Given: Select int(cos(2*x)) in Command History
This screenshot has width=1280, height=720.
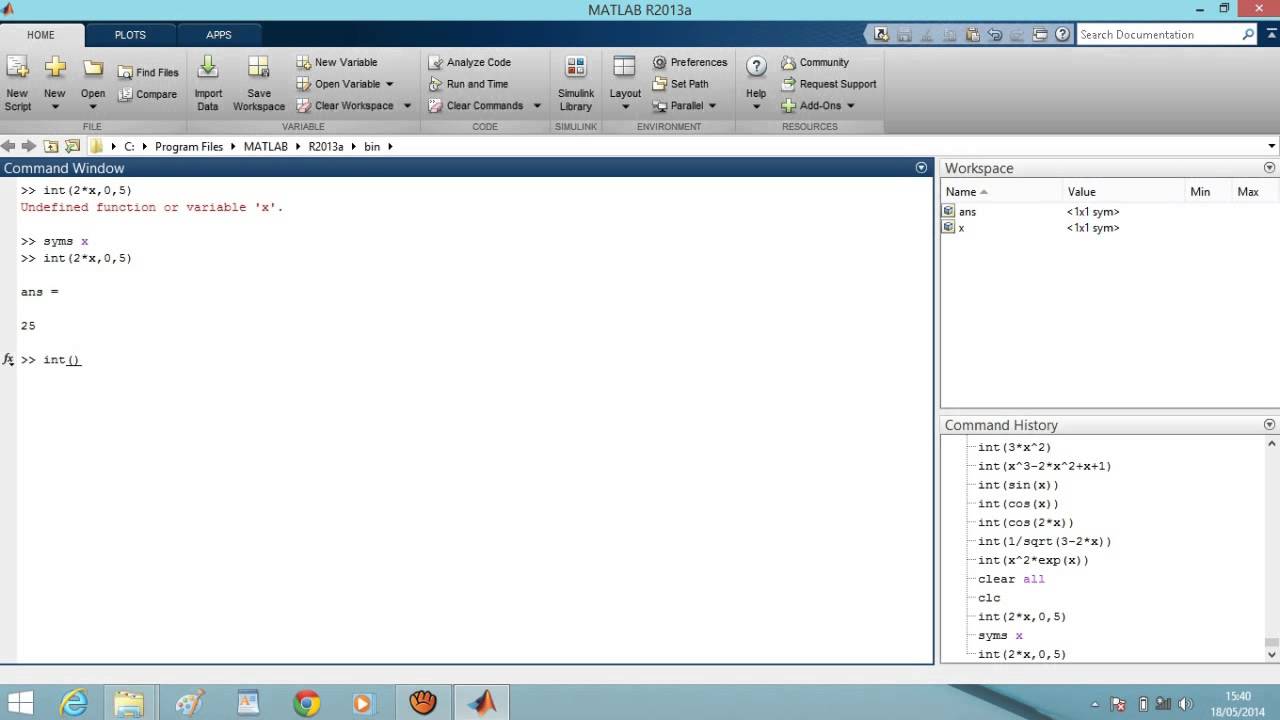Looking at the screenshot, I should (1026, 522).
